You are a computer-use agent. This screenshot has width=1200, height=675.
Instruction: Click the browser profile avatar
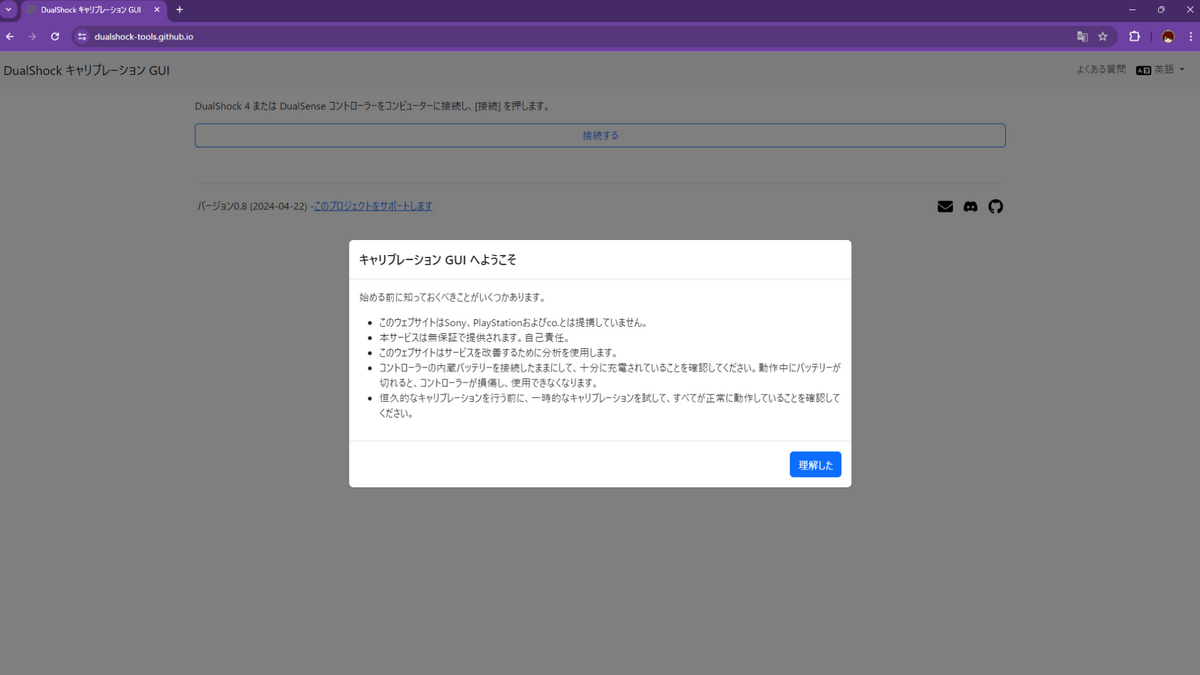[x=1167, y=35]
